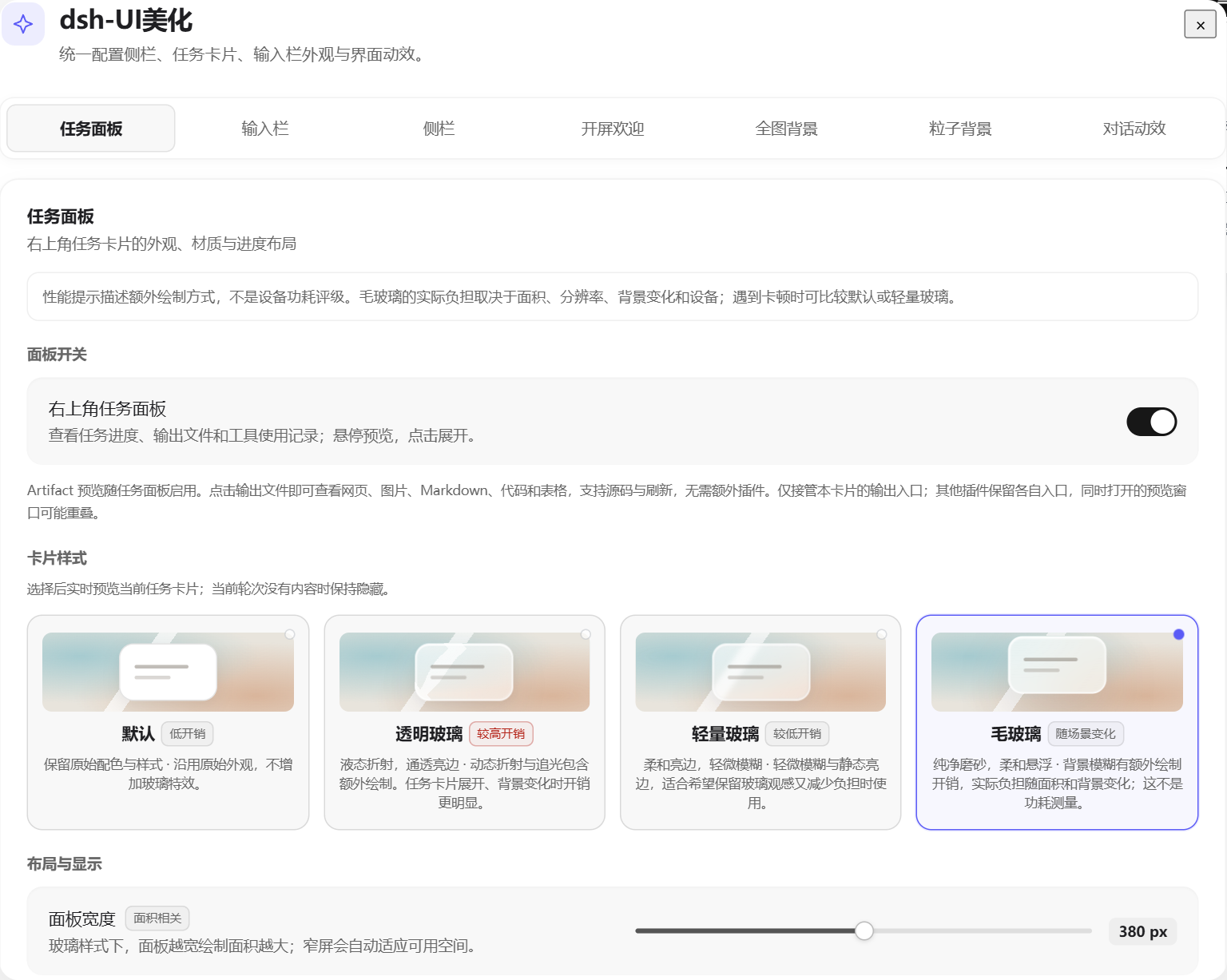
Task: Click the 透明玻璃 style preview thumbnail
Action: (464, 672)
